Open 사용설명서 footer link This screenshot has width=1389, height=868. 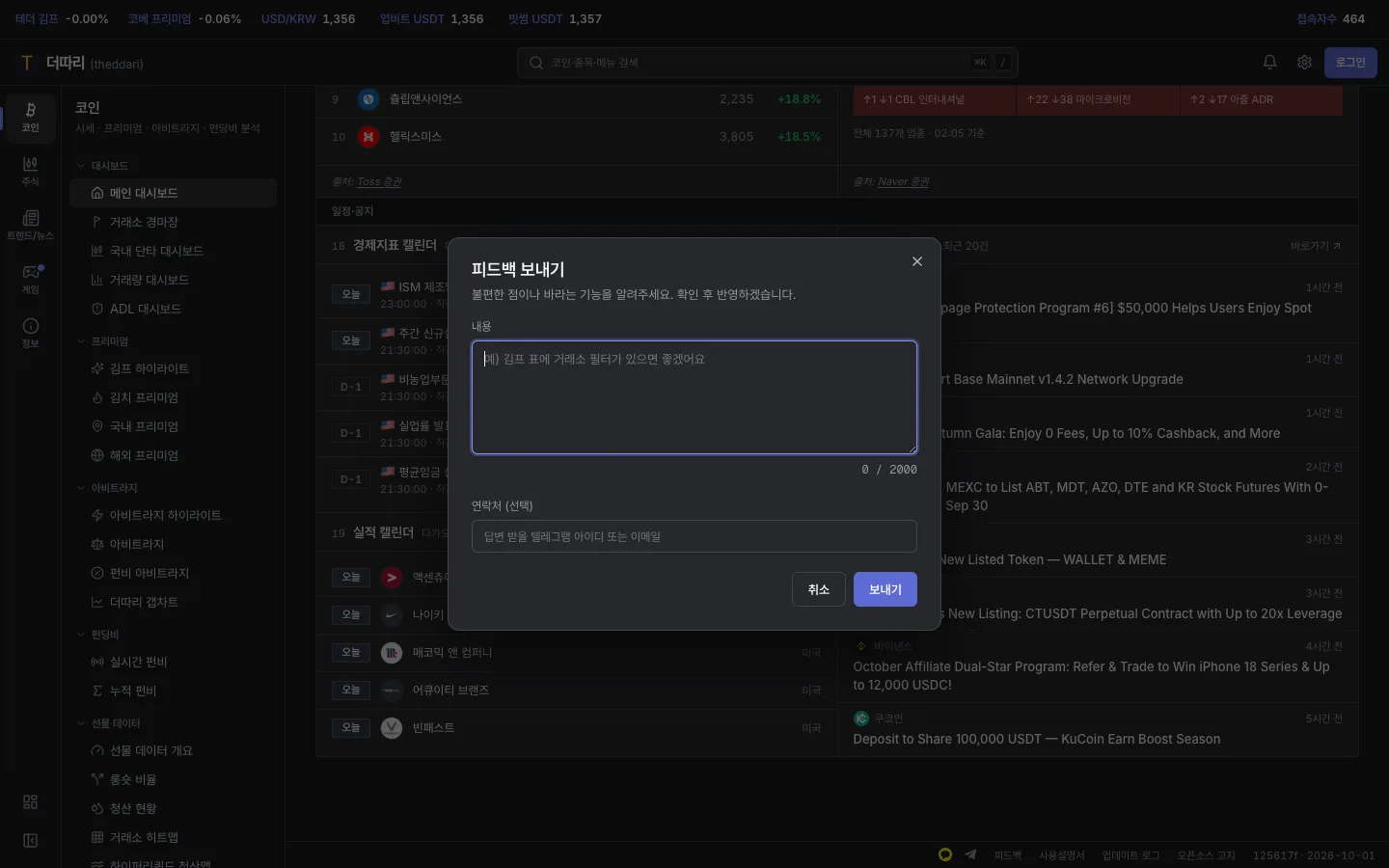(1062, 855)
